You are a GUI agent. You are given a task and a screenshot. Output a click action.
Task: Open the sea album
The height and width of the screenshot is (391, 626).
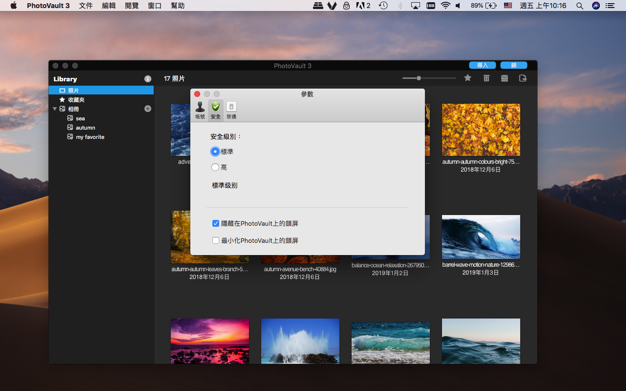[80, 118]
